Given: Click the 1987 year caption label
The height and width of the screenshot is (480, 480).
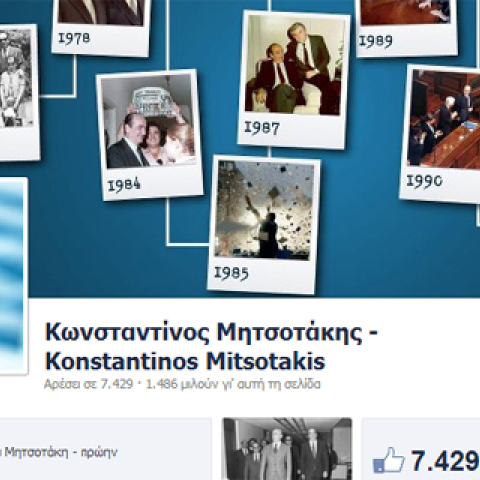Looking at the screenshot, I should coord(262,128).
